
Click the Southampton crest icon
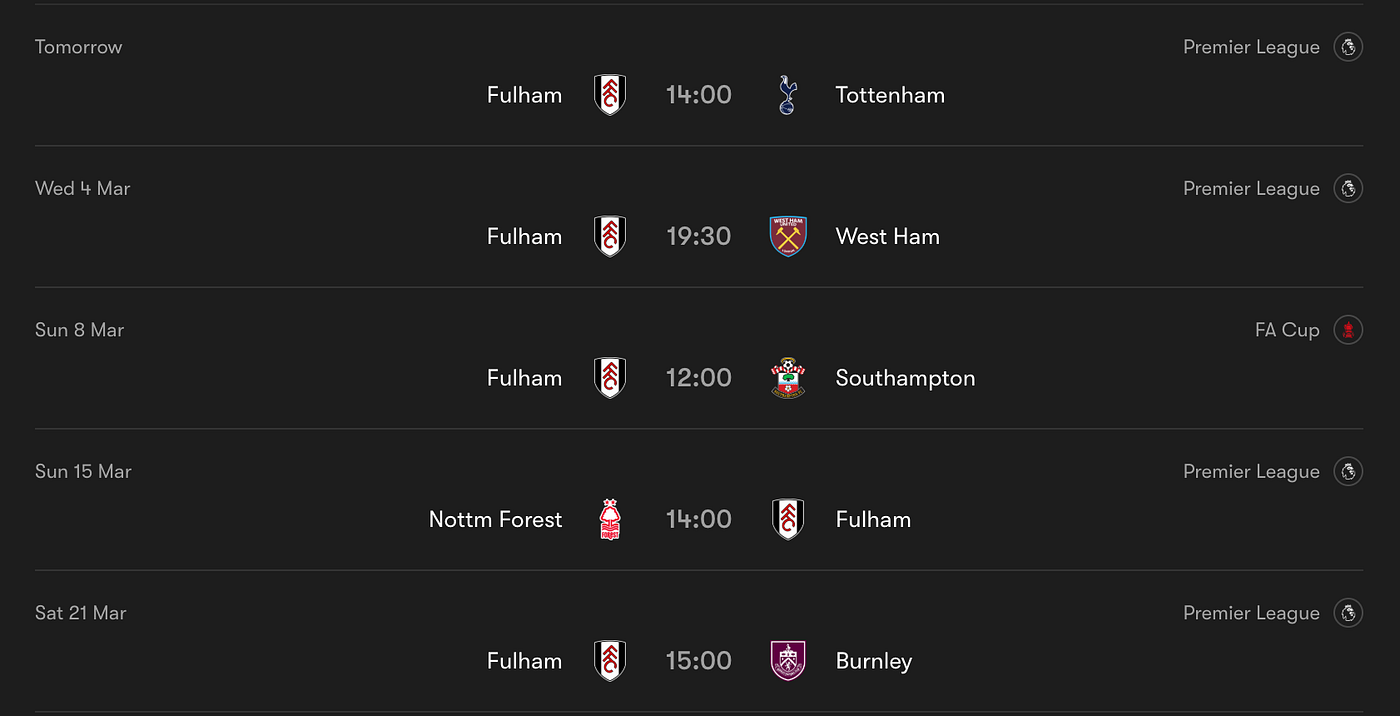788,378
